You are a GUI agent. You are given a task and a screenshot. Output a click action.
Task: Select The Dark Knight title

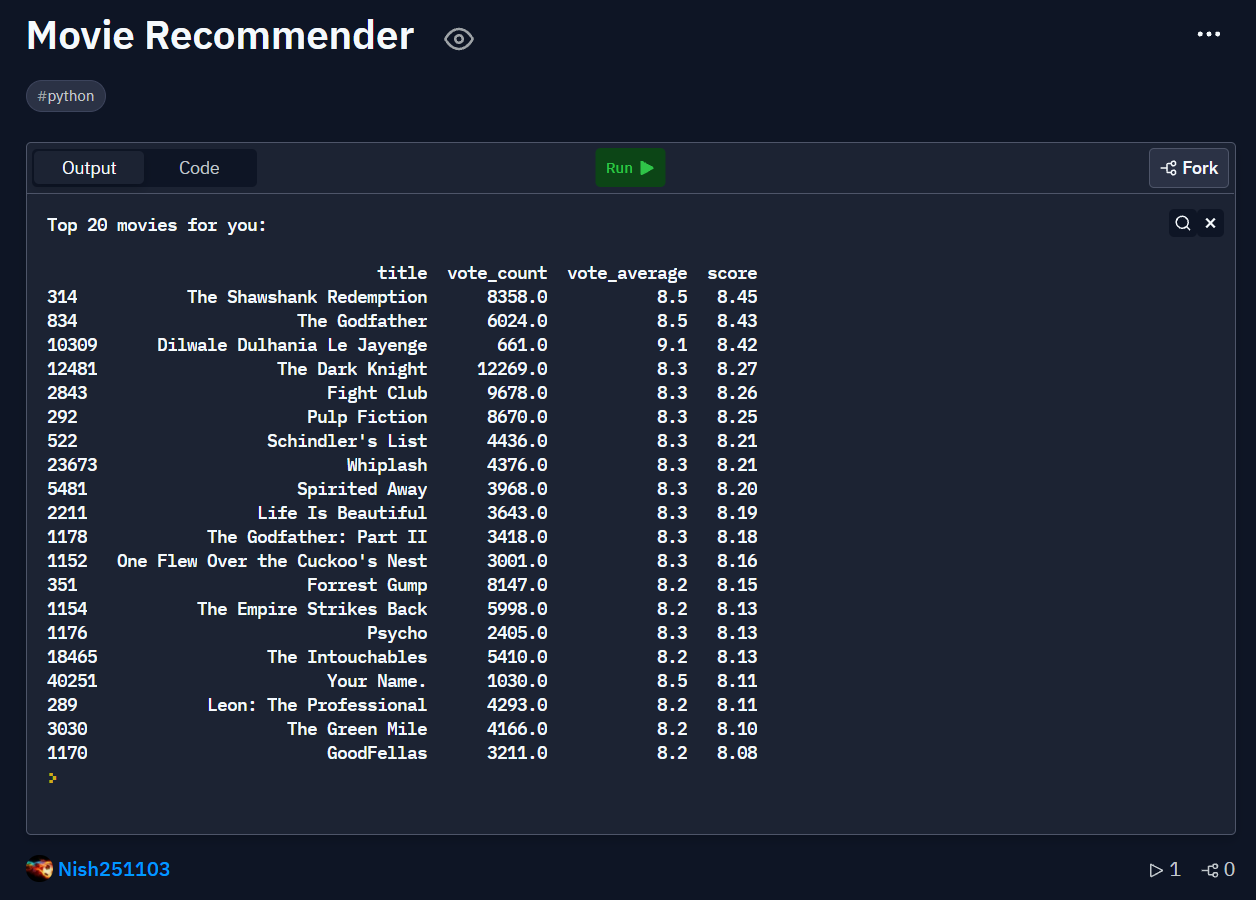pos(352,369)
